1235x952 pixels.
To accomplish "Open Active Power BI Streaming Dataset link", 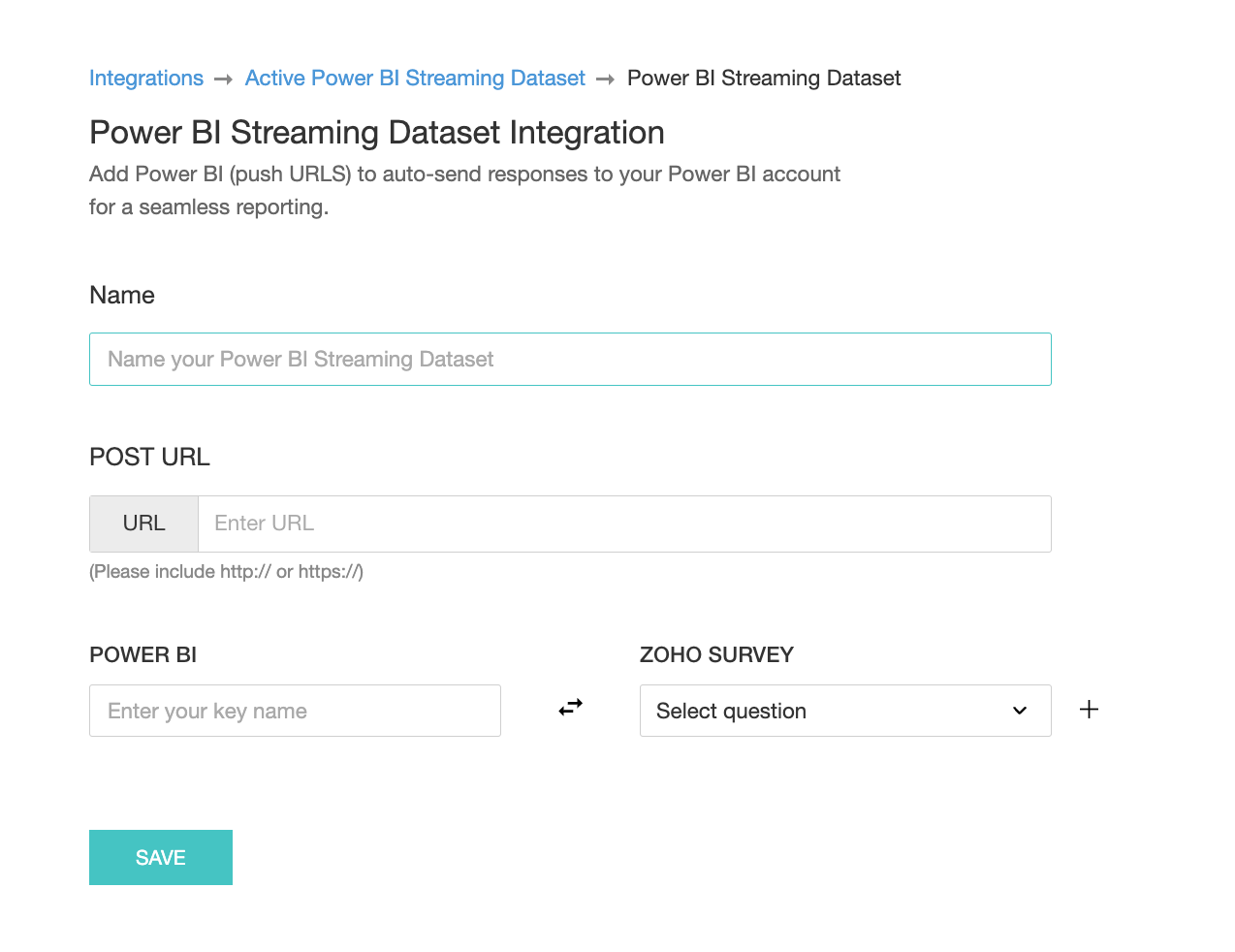I will 415,79.
